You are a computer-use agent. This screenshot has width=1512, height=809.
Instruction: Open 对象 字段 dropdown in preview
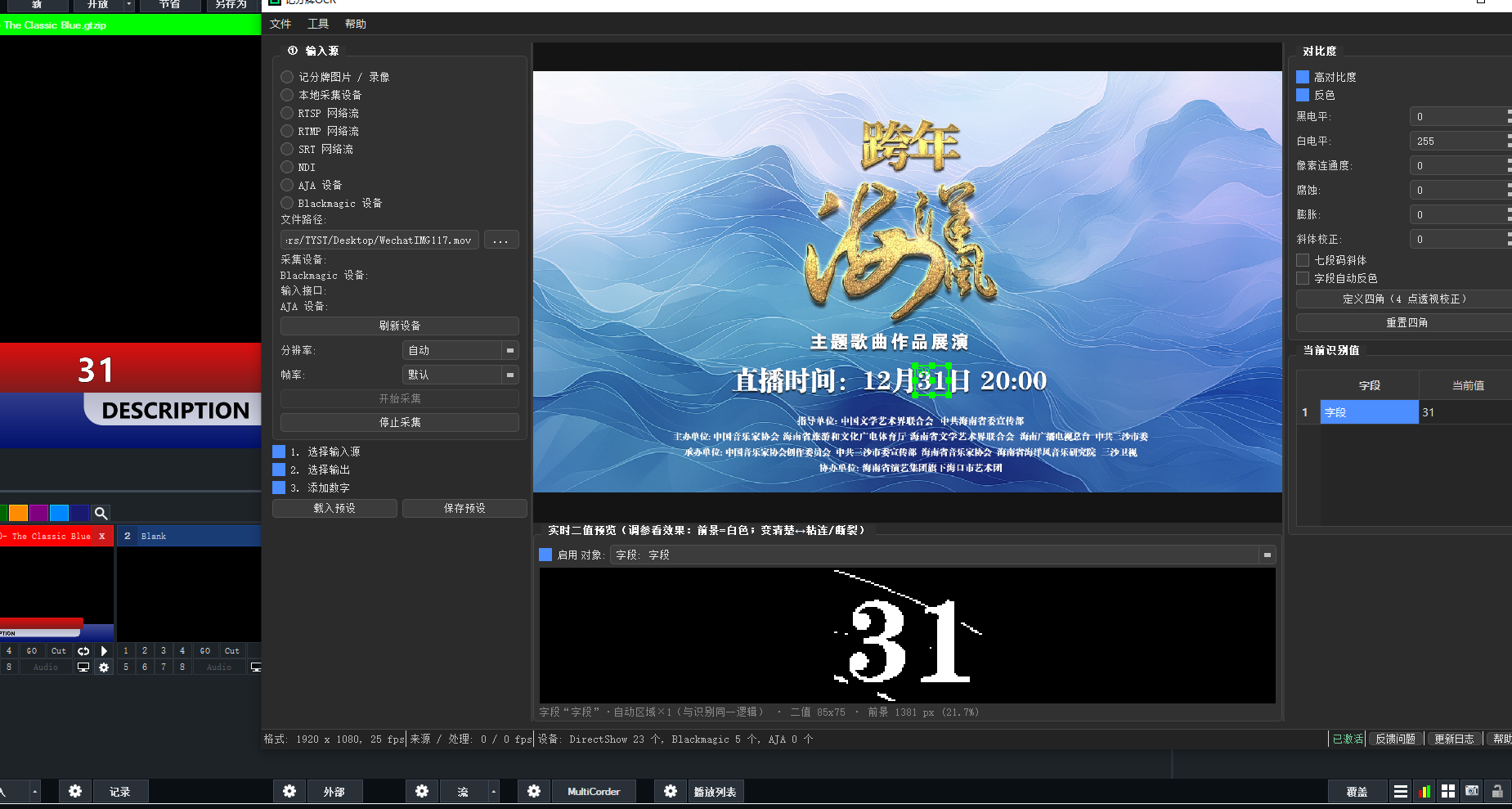(x=943, y=555)
